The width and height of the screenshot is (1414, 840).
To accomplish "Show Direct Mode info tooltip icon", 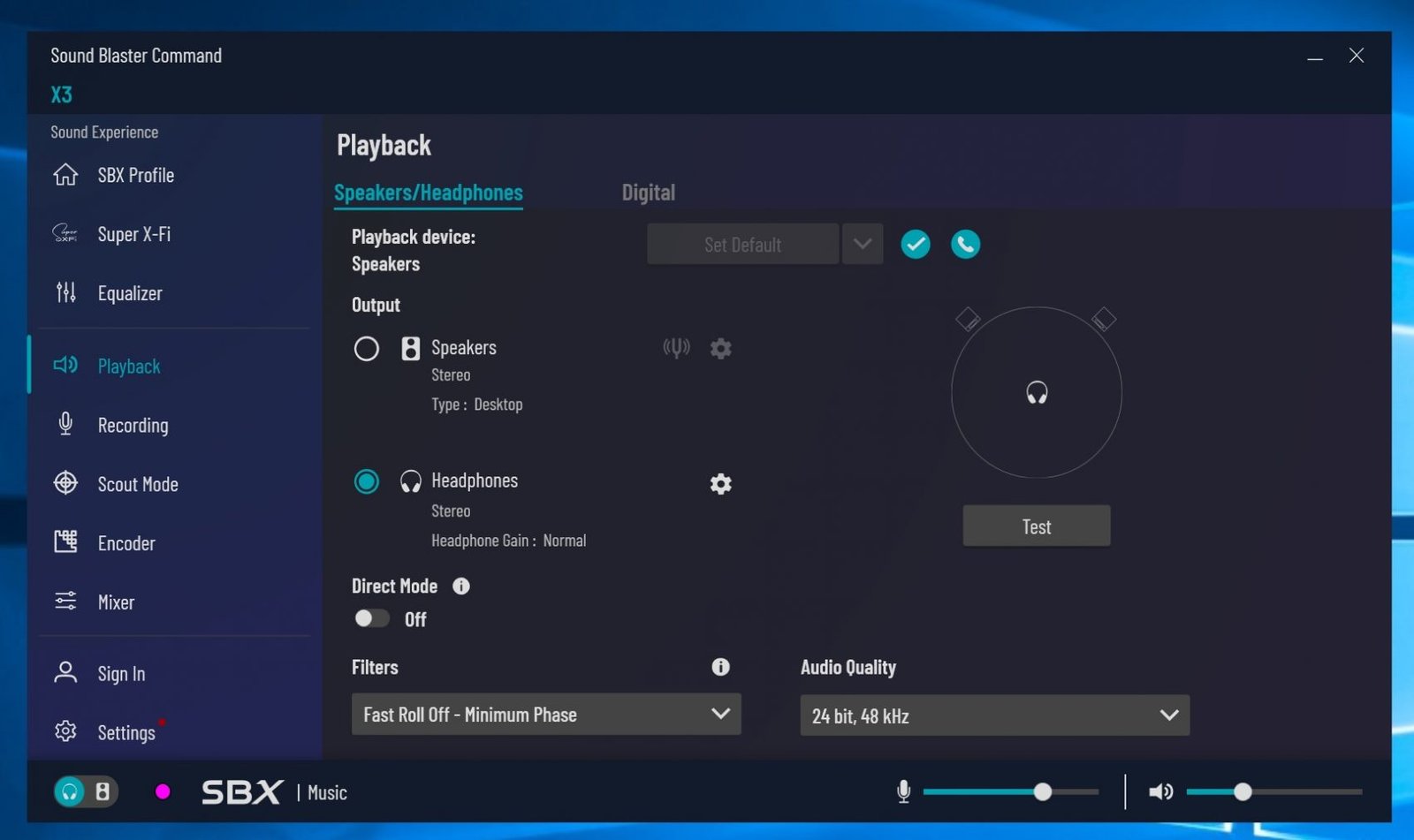I will (461, 586).
